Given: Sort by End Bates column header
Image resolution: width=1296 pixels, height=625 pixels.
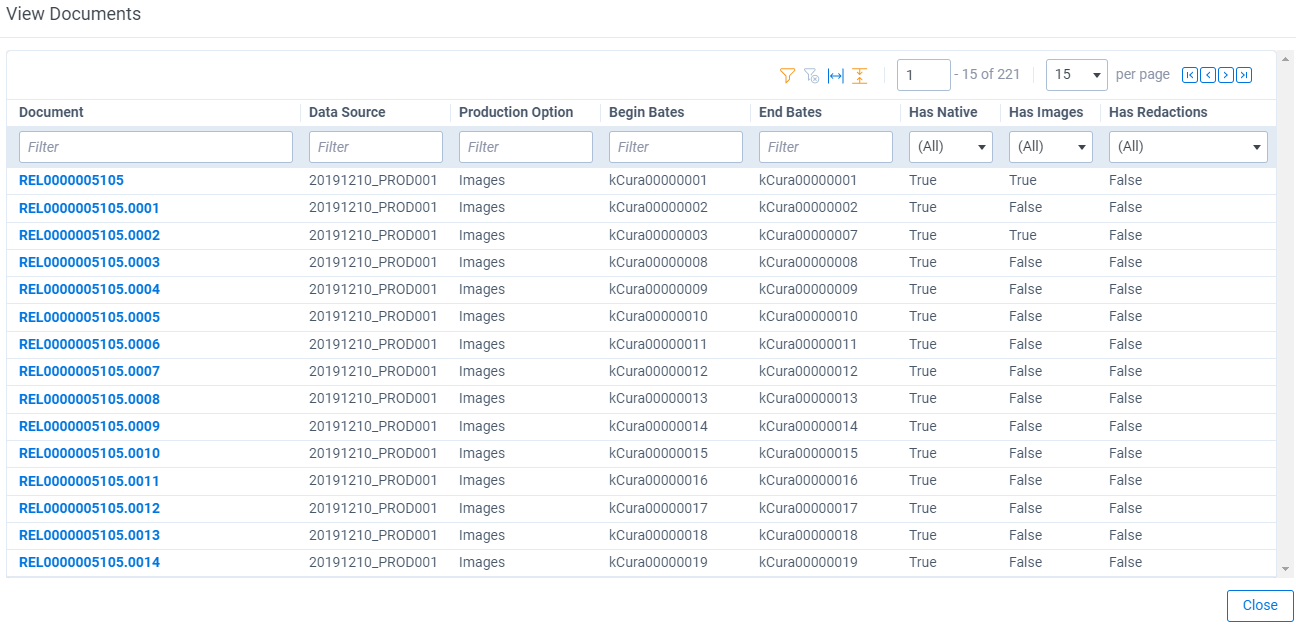Looking at the screenshot, I should click(x=790, y=113).
